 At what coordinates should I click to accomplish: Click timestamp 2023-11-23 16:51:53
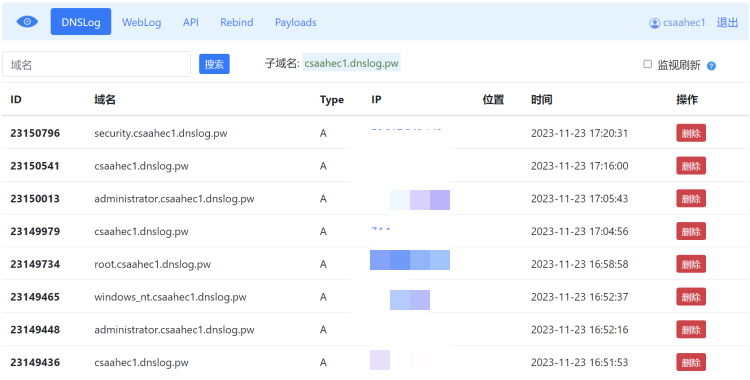tap(579, 362)
